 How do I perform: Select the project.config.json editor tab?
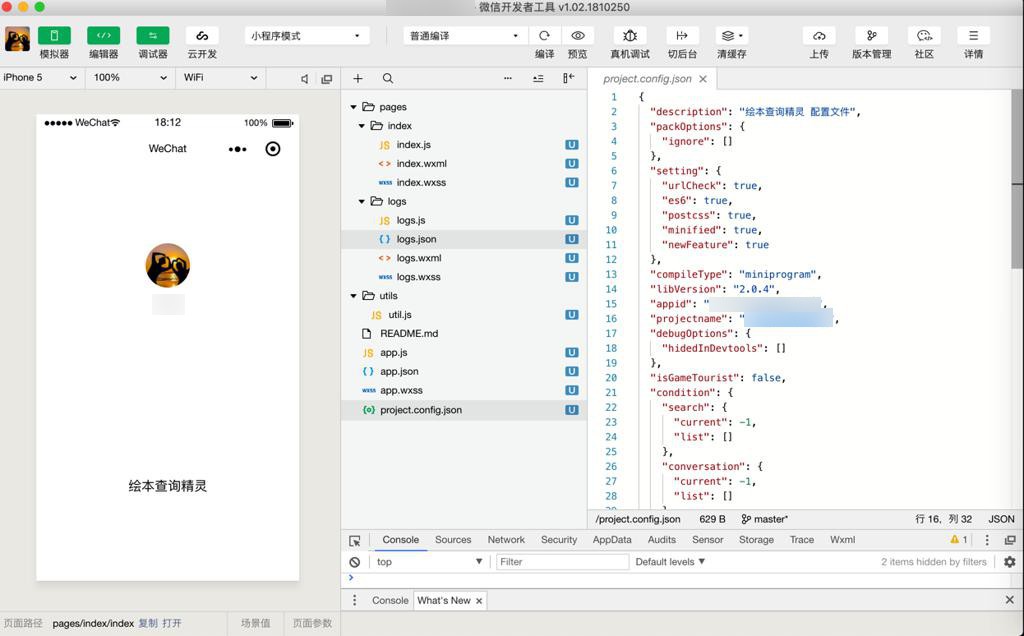(x=647, y=79)
